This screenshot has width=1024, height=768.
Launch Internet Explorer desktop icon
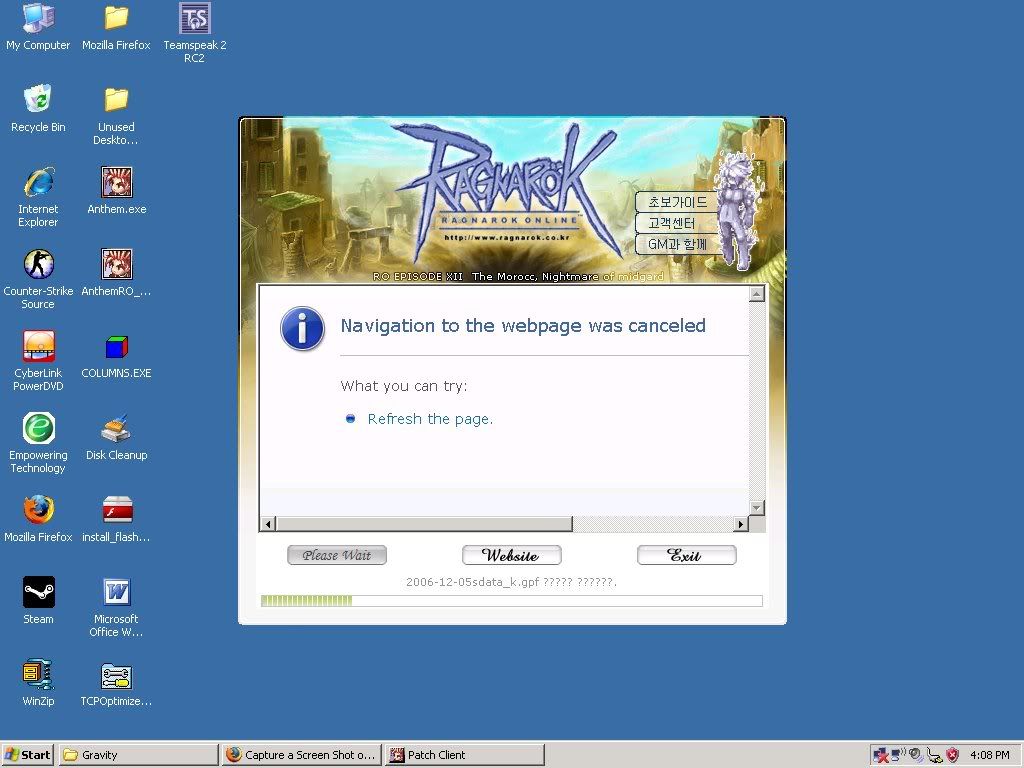tap(38, 197)
